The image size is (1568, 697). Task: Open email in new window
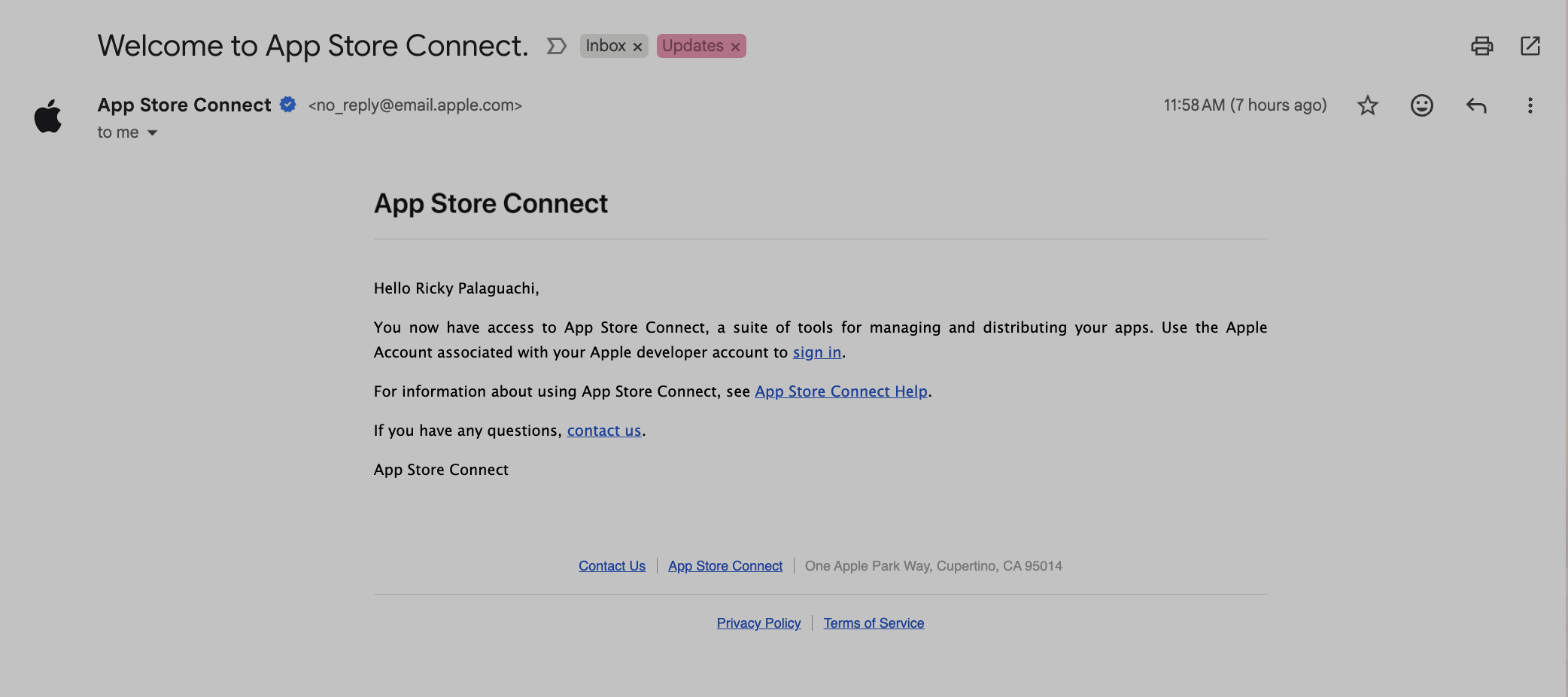[x=1530, y=46]
